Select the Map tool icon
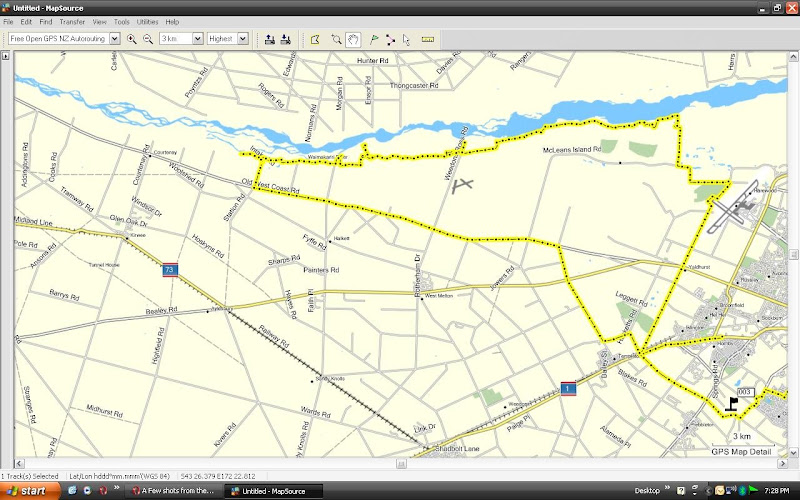800x500 pixels. pos(315,39)
